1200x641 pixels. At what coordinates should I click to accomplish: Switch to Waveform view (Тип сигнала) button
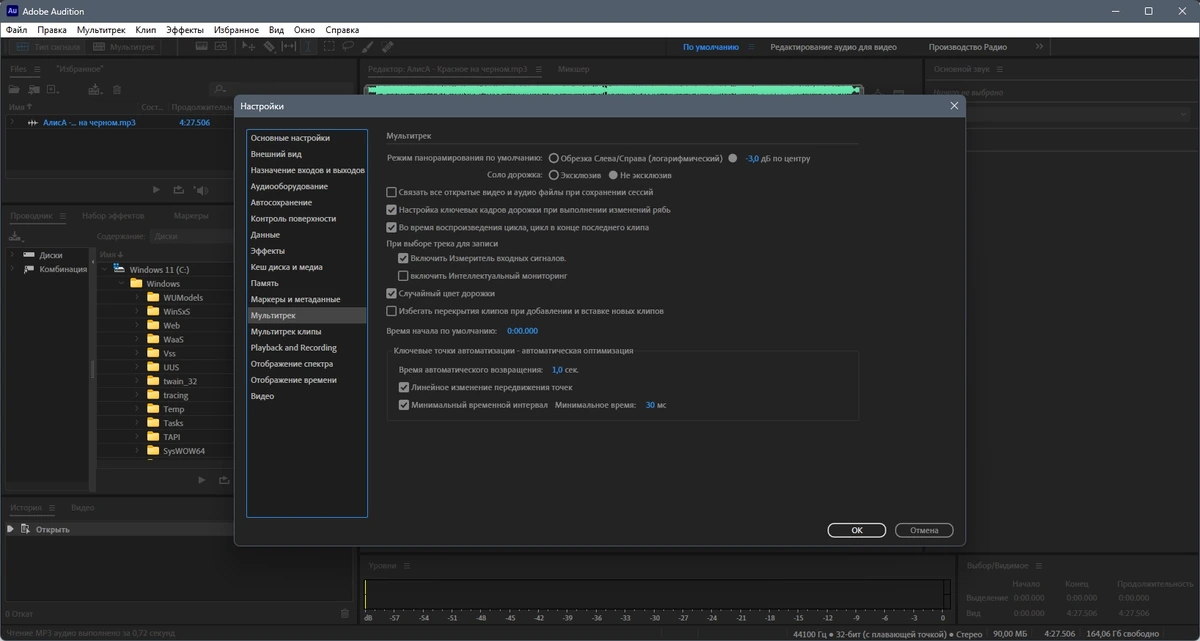click(48, 47)
